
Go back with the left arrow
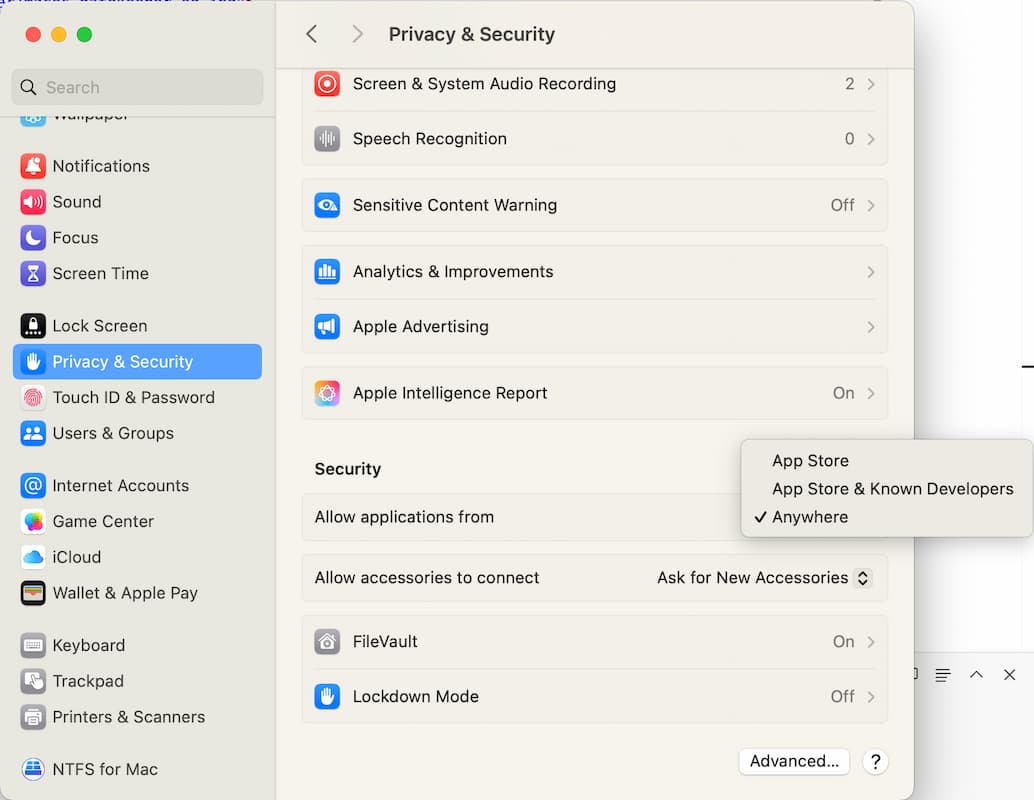(312, 34)
